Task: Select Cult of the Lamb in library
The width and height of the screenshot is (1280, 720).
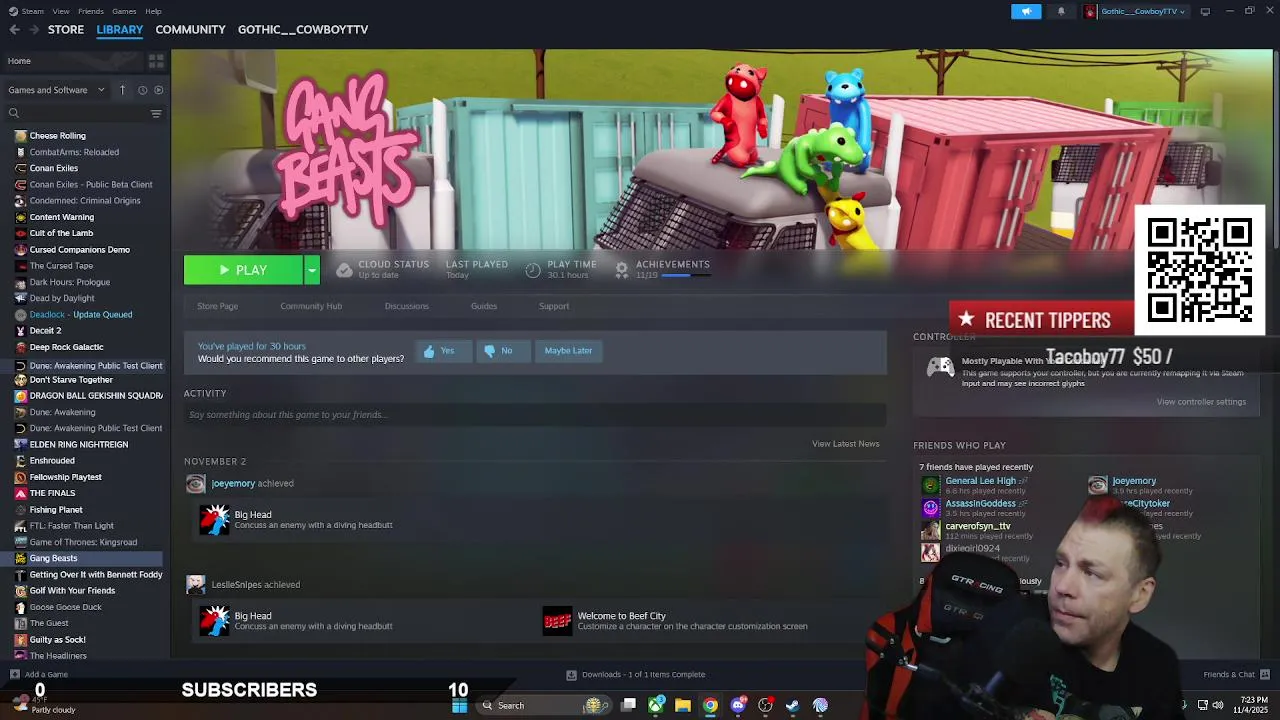Action: 61,233
